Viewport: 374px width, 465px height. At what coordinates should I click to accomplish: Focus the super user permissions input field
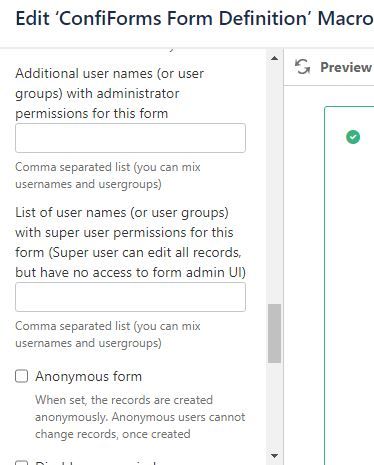130,297
